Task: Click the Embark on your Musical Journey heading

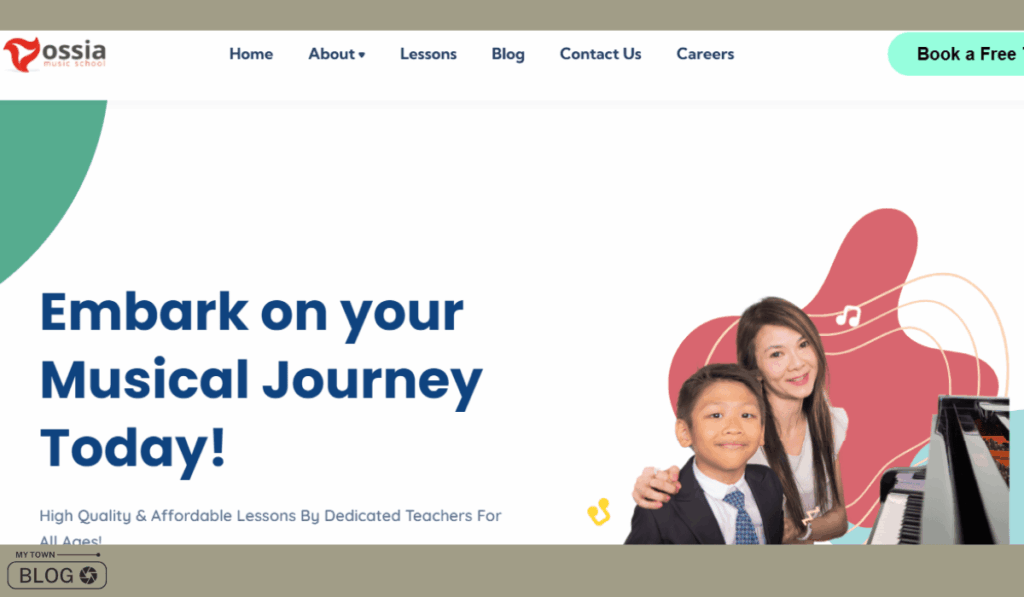Action: coord(261,380)
